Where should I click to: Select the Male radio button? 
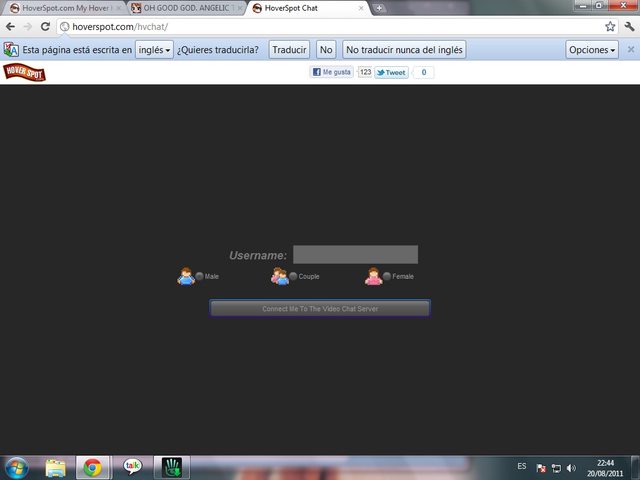tap(199, 276)
